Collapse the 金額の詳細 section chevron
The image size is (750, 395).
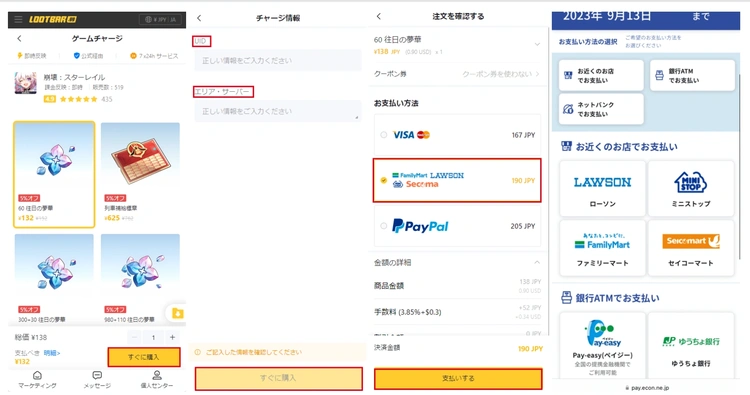(537, 262)
